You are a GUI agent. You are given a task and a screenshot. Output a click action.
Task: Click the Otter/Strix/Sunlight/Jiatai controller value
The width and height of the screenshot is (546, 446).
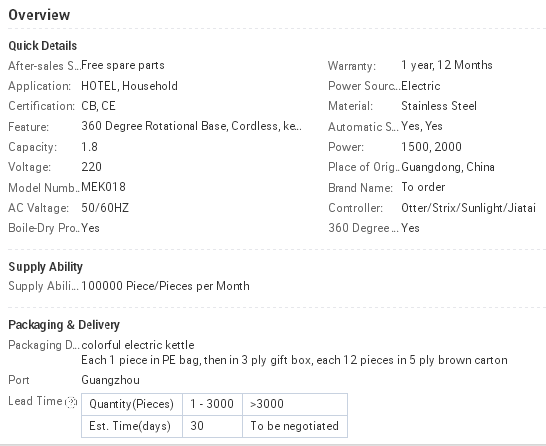[x=468, y=208]
